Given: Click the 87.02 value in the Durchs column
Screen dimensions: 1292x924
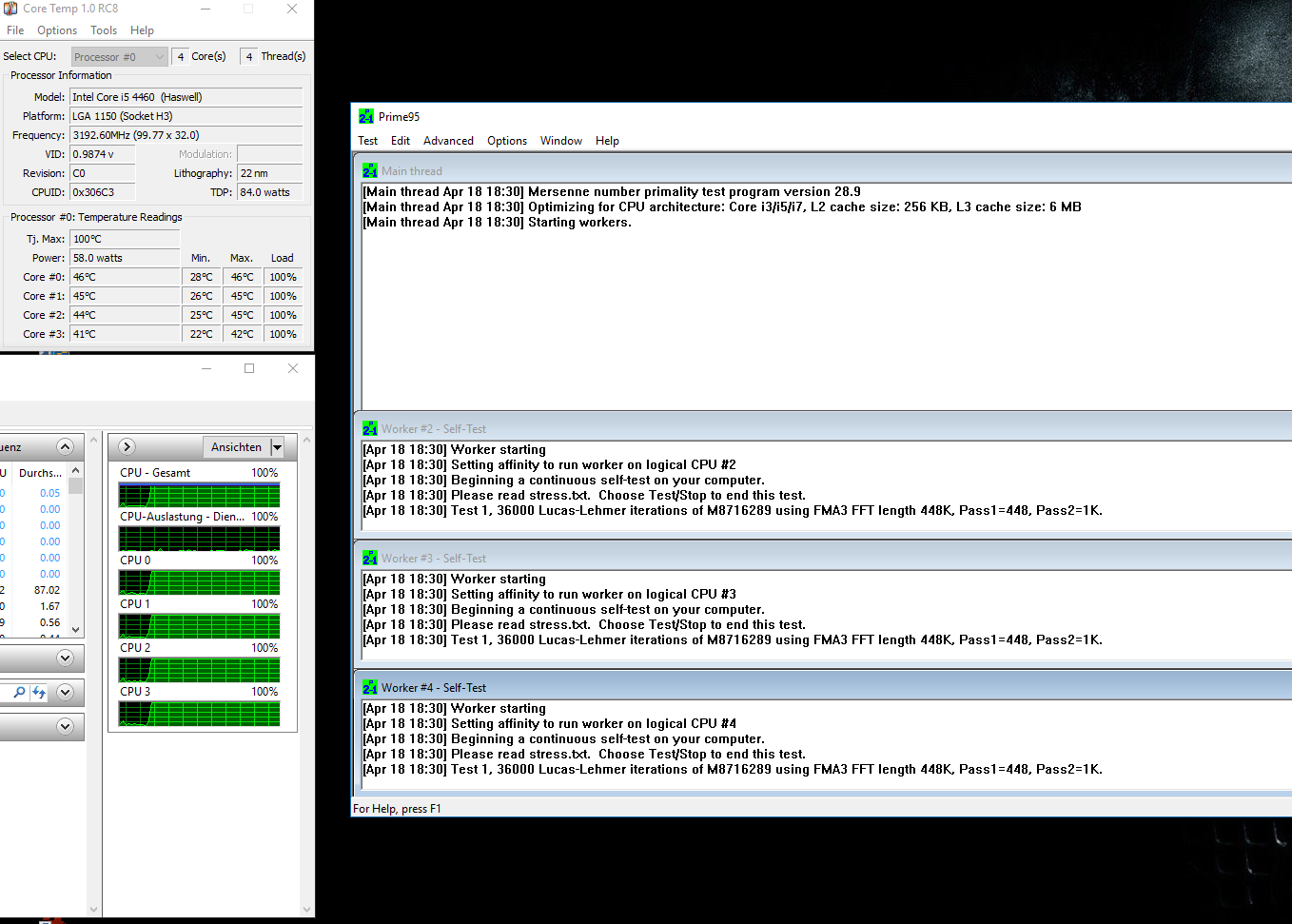Looking at the screenshot, I should [x=47, y=590].
